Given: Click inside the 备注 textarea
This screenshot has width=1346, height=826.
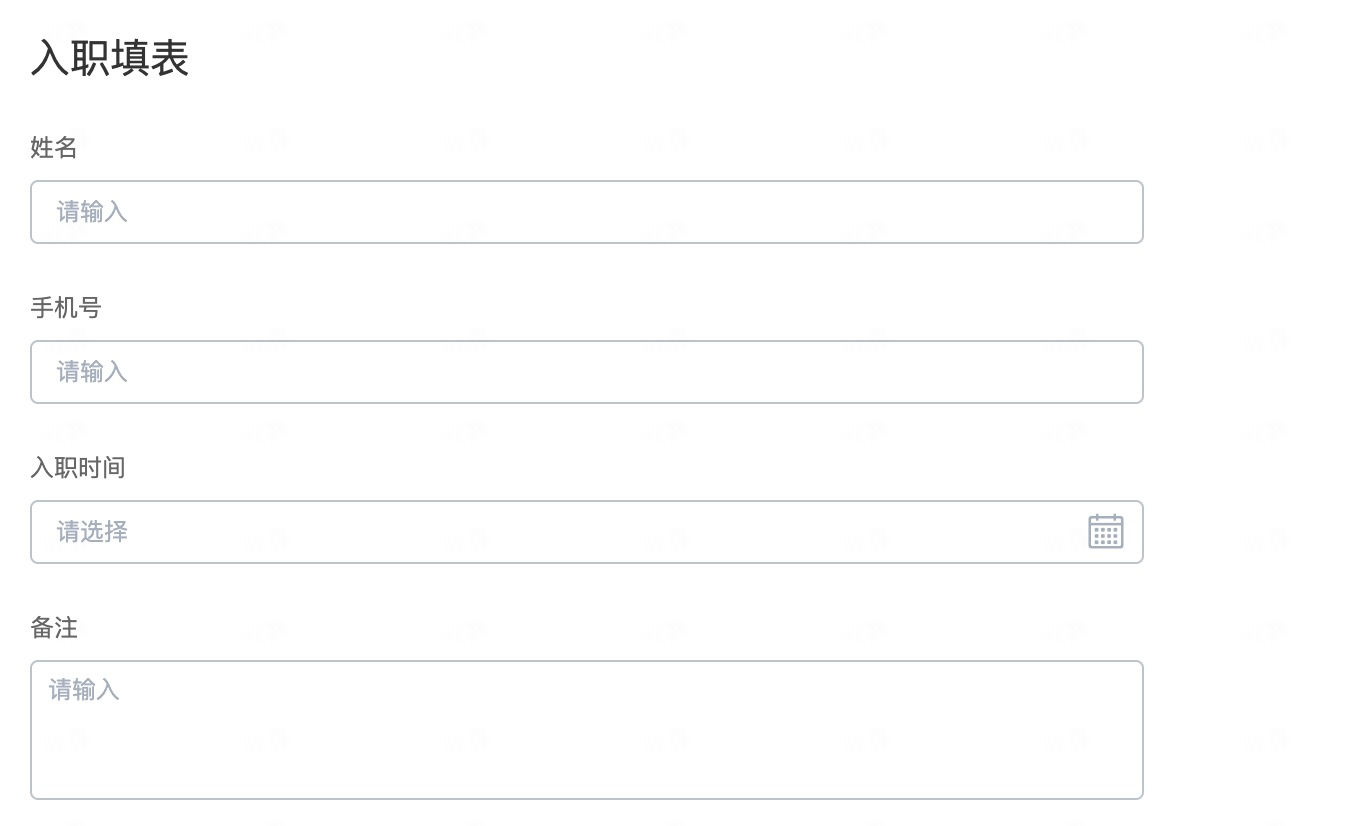Looking at the screenshot, I should [587, 730].
